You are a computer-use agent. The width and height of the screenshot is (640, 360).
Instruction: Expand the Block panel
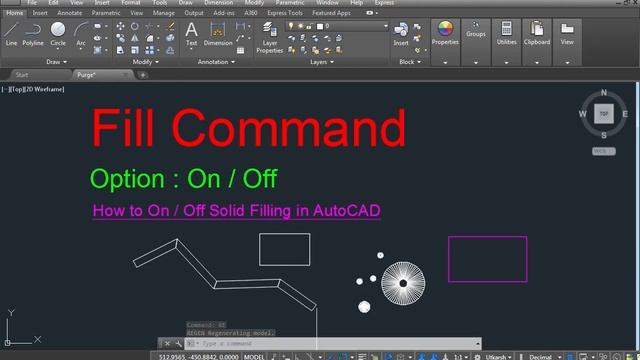click(x=410, y=62)
